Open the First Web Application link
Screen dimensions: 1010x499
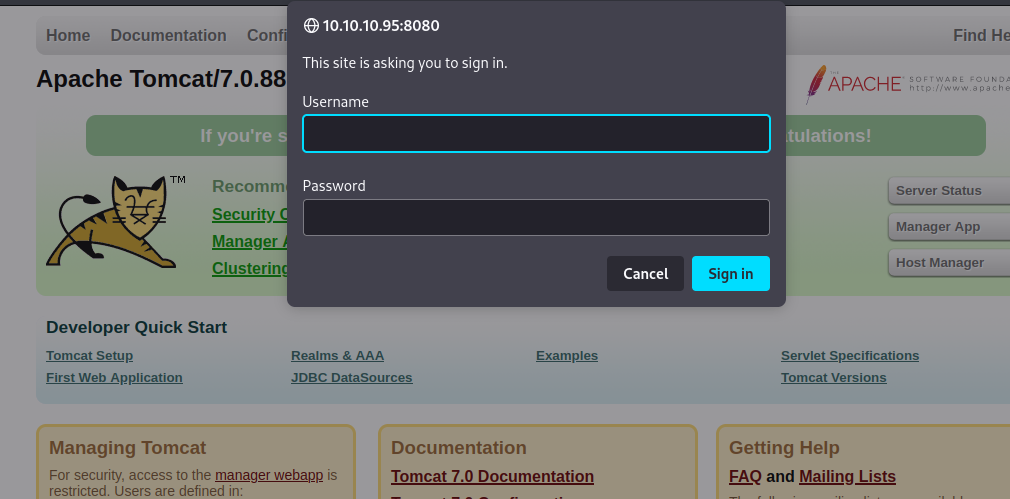click(x=114, y=377)
